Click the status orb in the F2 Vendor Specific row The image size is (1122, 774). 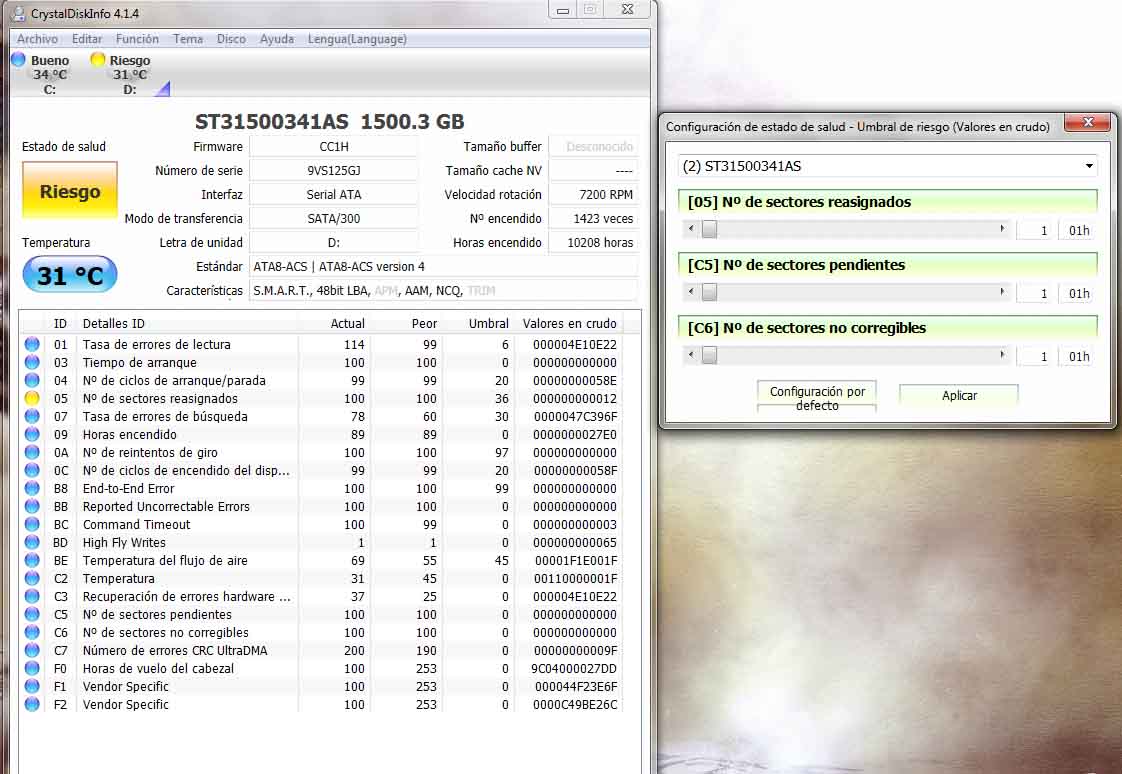32,705
